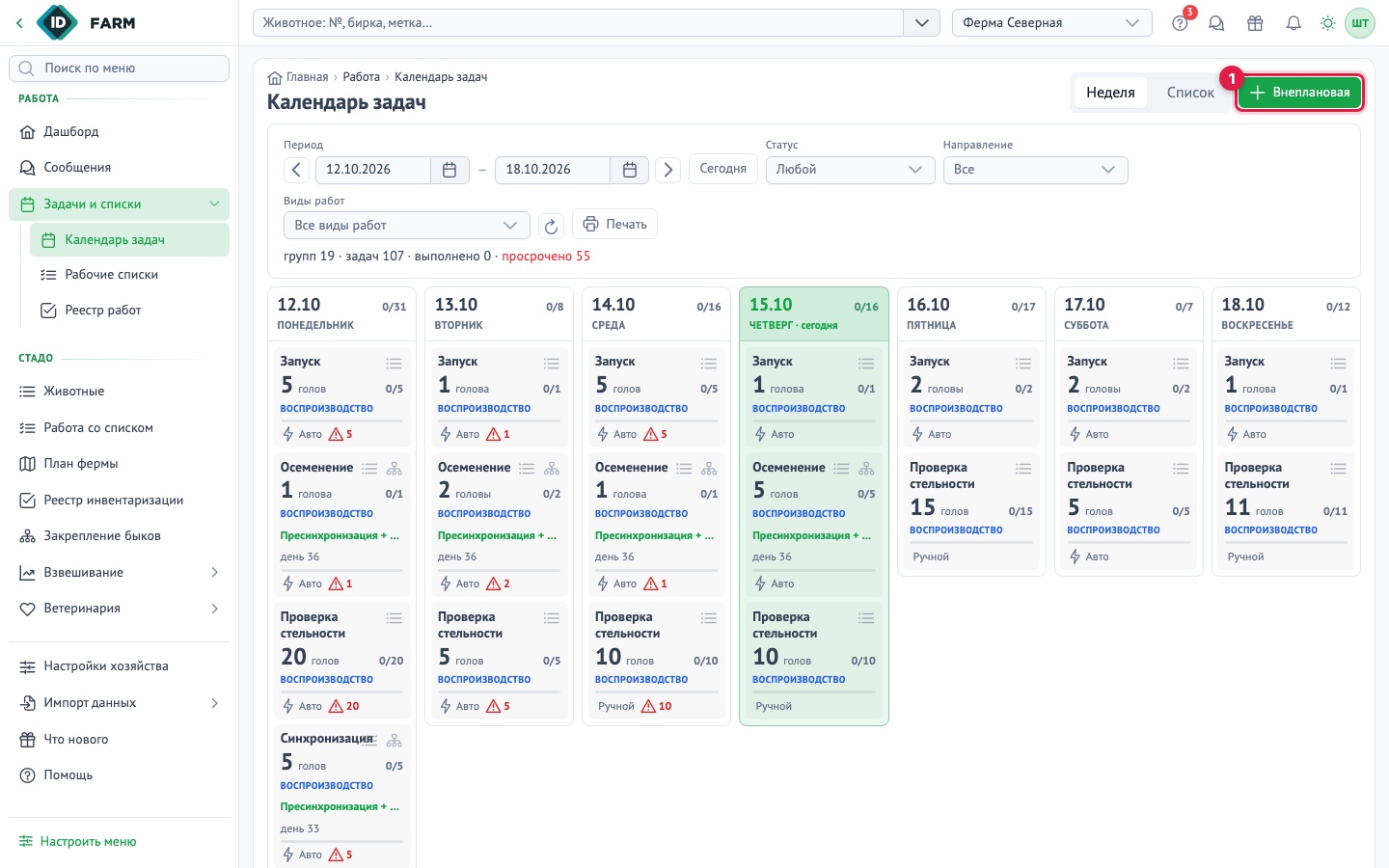Open Рабочие списки in sidebar

129,275
